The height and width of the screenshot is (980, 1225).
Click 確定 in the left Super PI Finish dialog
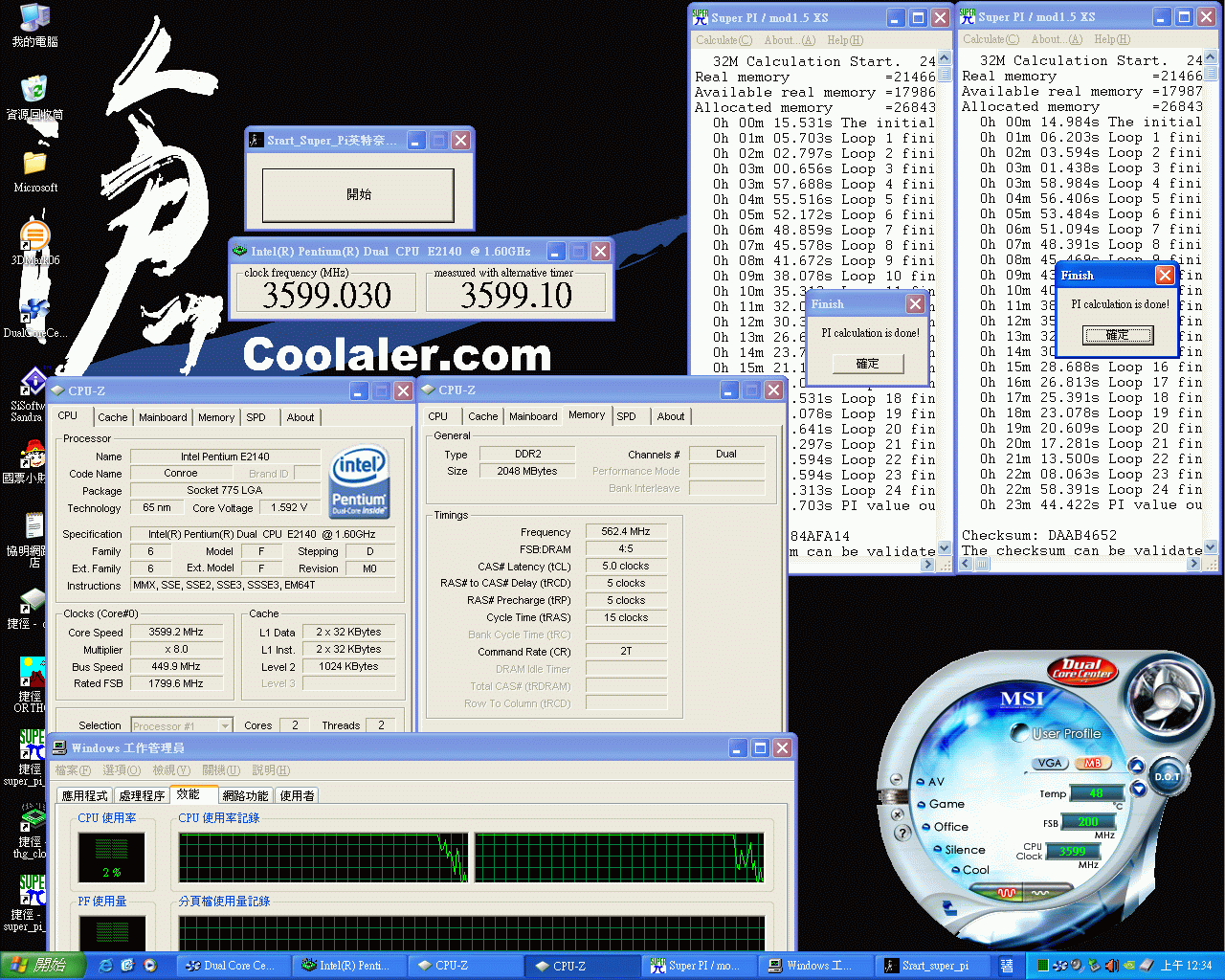point(867,364)
